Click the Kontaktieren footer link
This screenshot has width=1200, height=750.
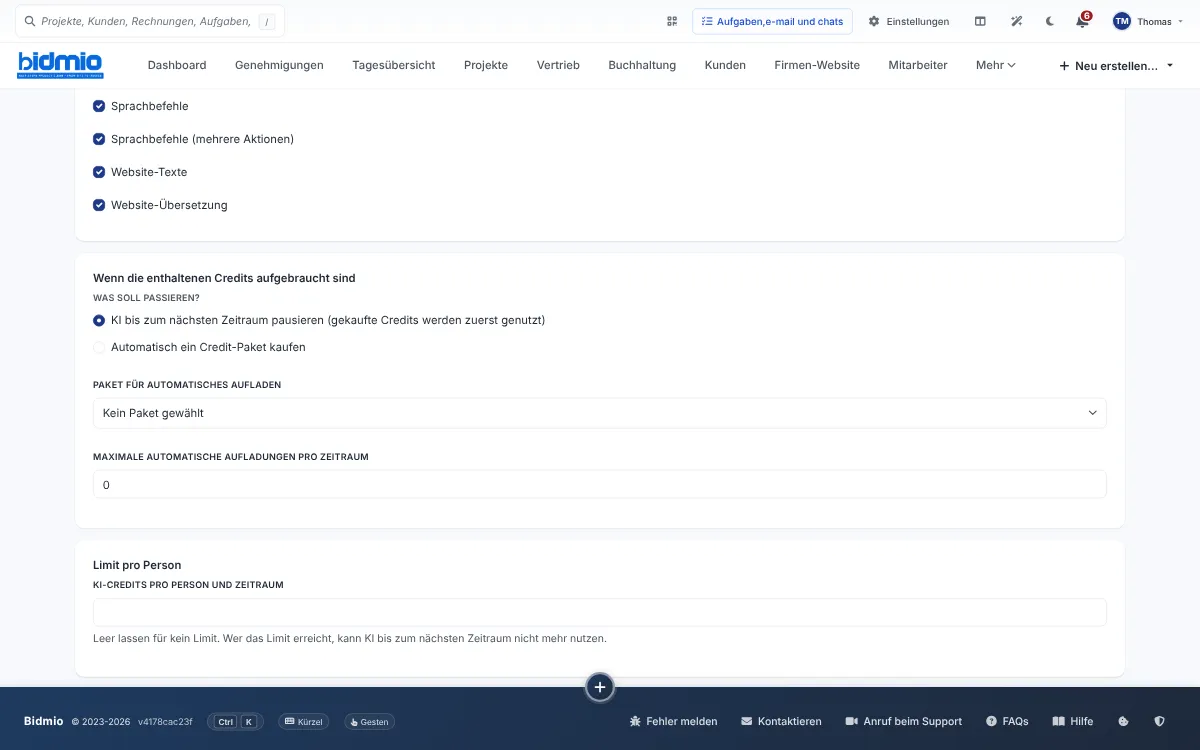click(781, 721)
